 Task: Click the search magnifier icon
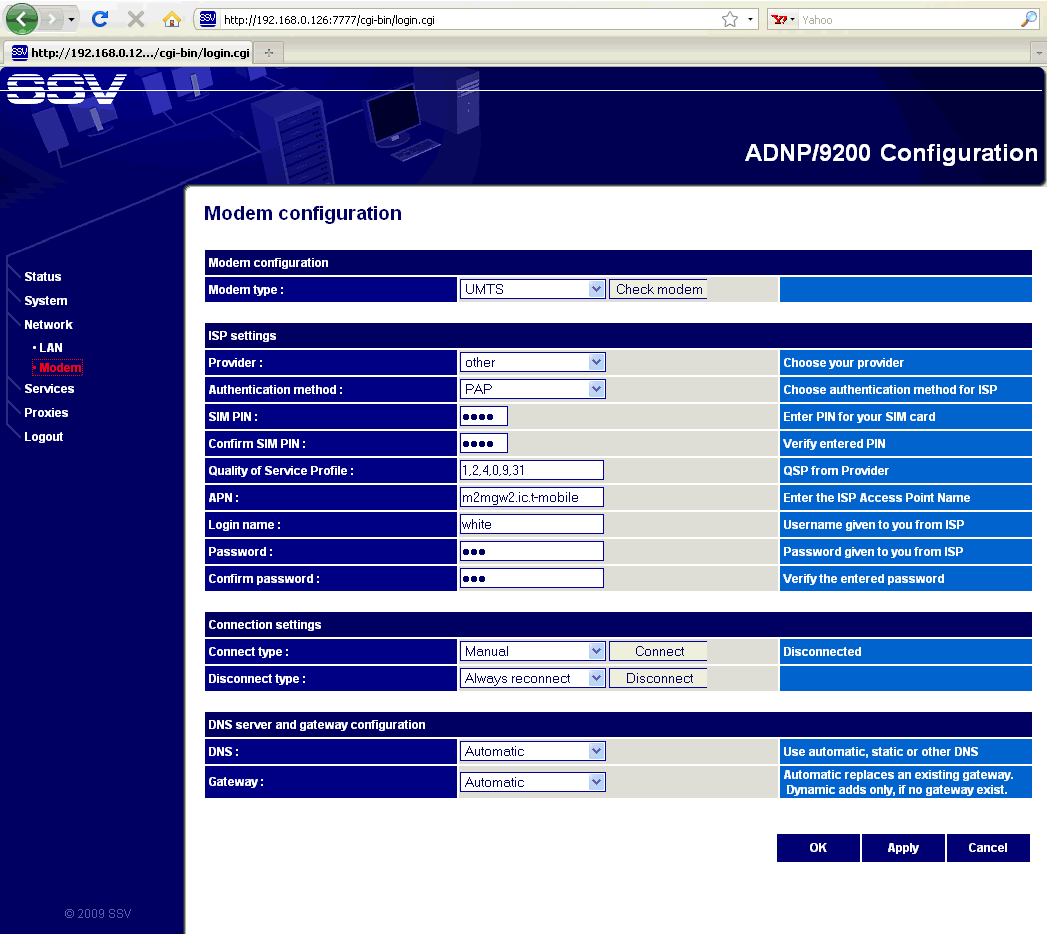point(1028,19)
